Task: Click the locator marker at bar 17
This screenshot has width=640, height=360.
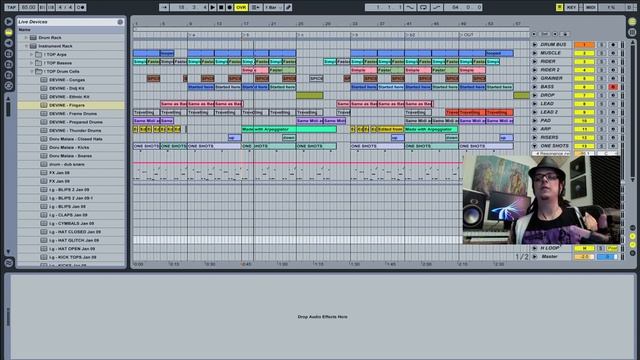Action: (x=244, y=35)
